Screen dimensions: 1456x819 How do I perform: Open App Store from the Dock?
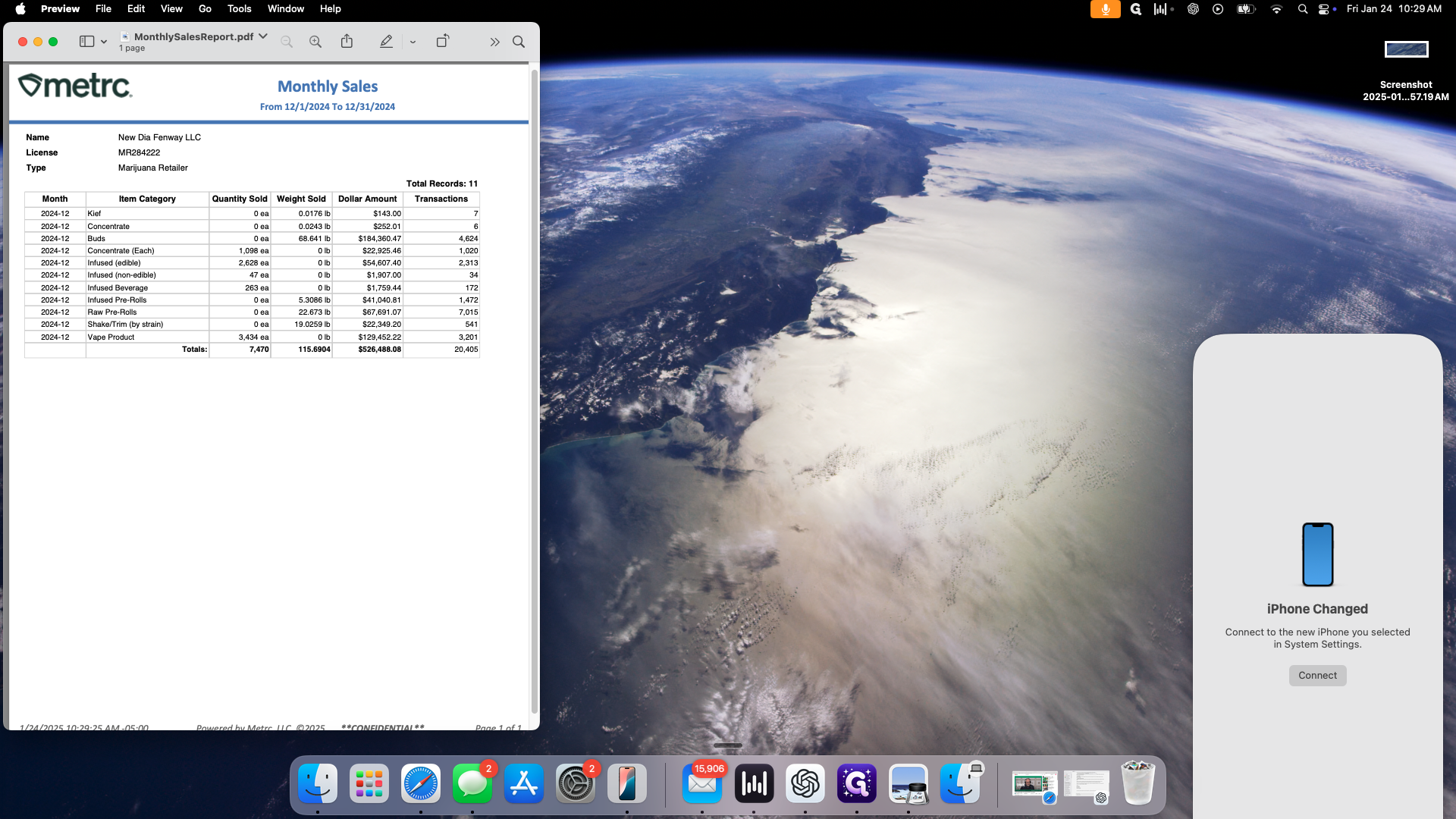pyautogui.click(x=524, y=783)
